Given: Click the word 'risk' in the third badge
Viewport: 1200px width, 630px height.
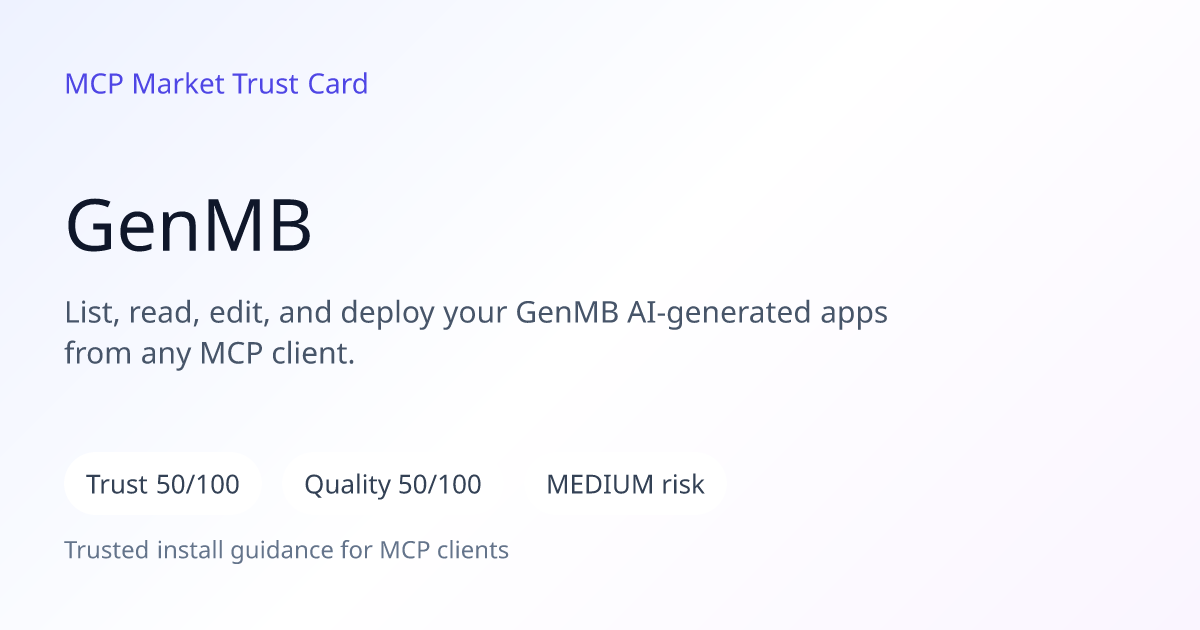Looking at the screenshot, I should 683,485.
